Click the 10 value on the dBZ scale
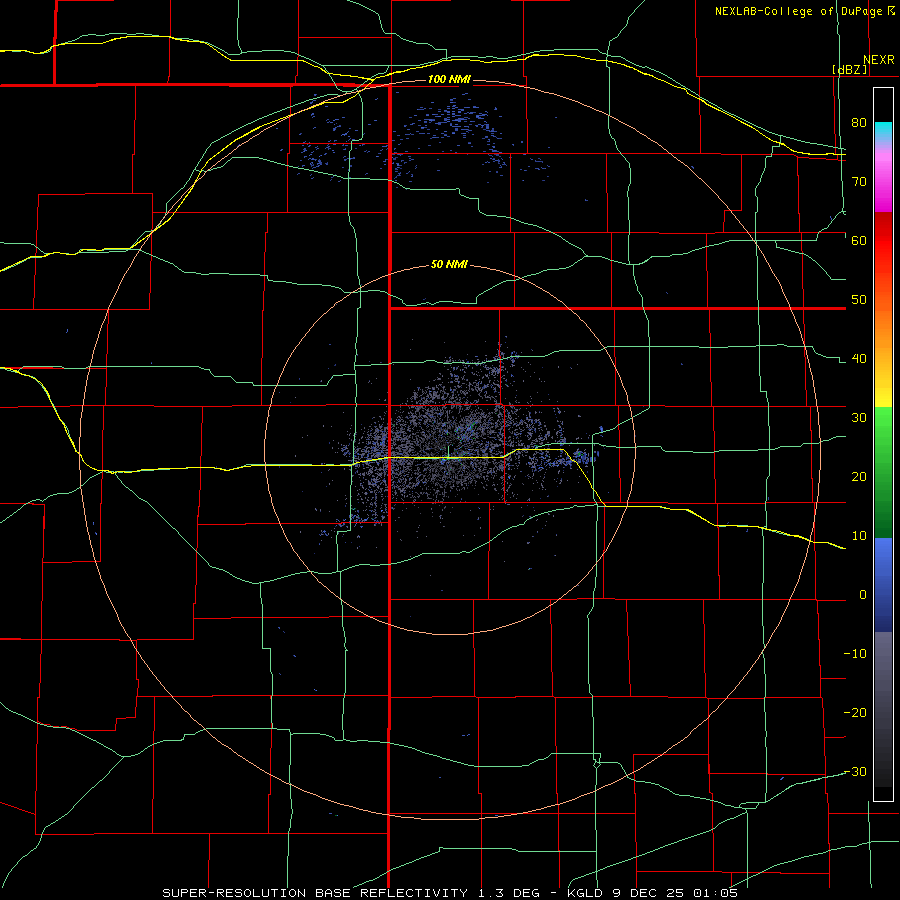Viewport: 900px width, 900px height. point(859,536)
